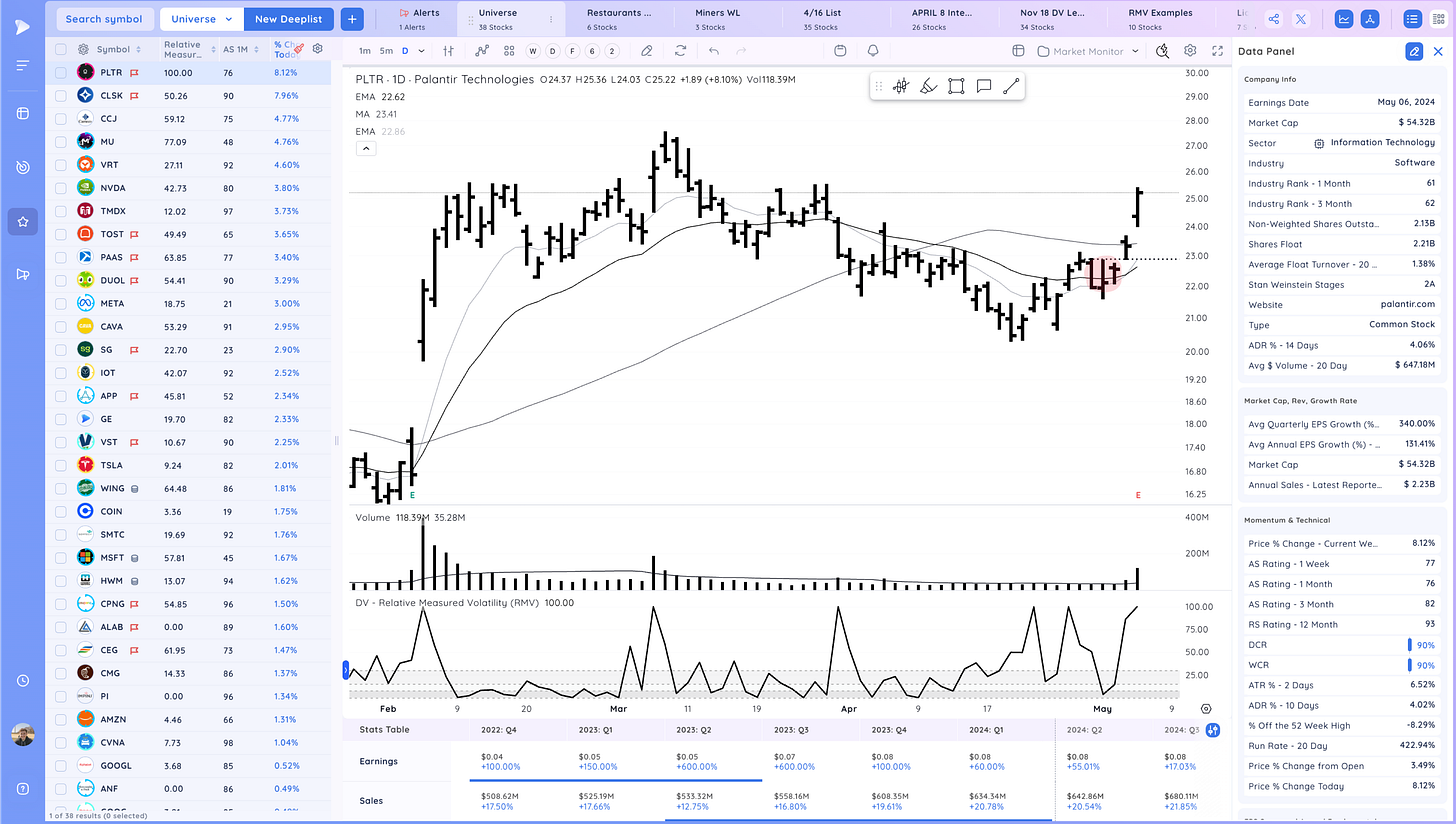Open the history clock sidebar icon
1456x824 pixels.
pos(22,680)
